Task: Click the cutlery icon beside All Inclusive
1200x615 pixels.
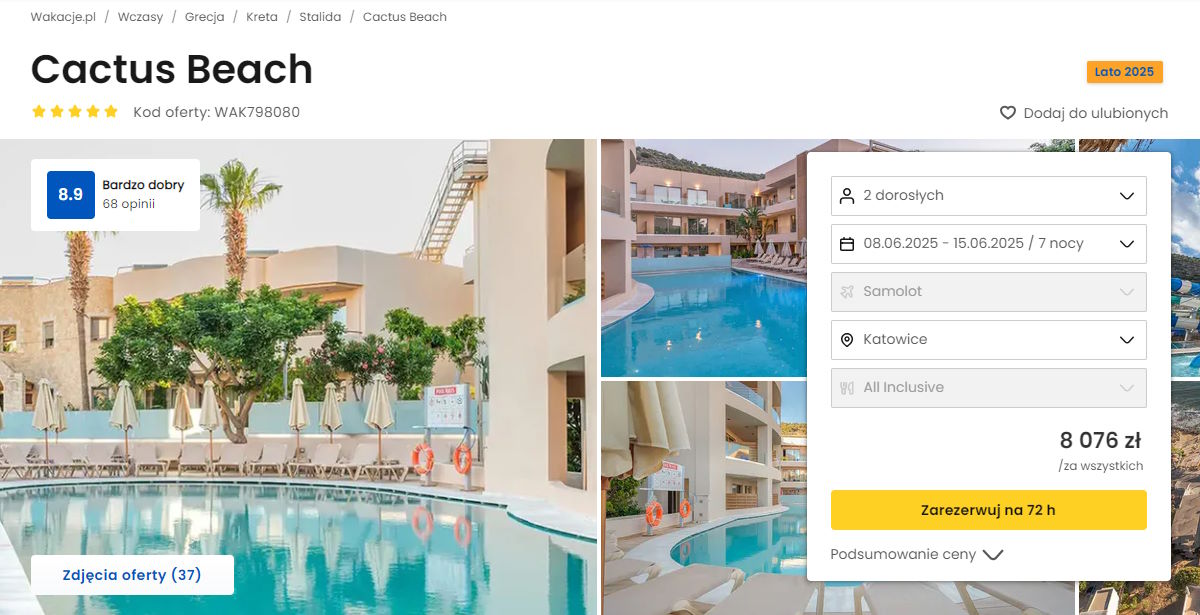Action: [x=847, y=388]
